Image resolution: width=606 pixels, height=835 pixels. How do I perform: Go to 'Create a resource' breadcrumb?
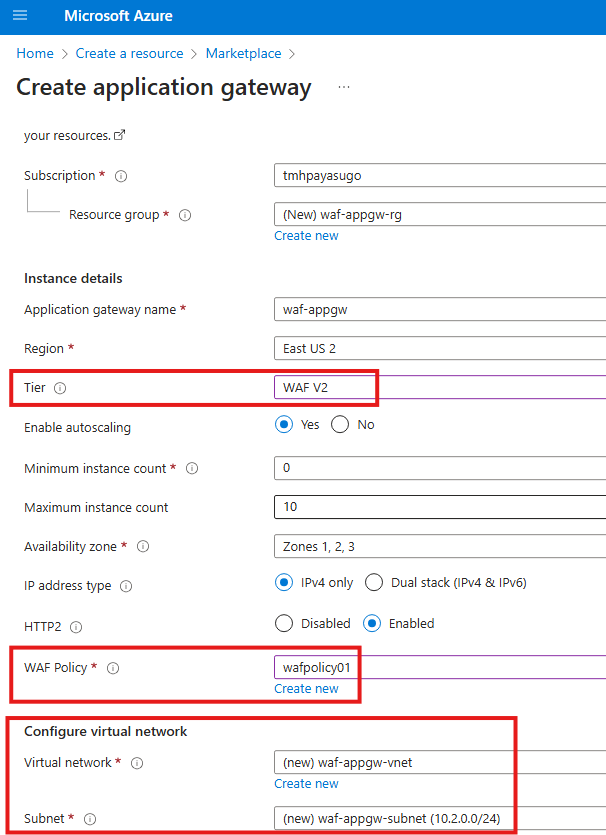coord(129,53)
